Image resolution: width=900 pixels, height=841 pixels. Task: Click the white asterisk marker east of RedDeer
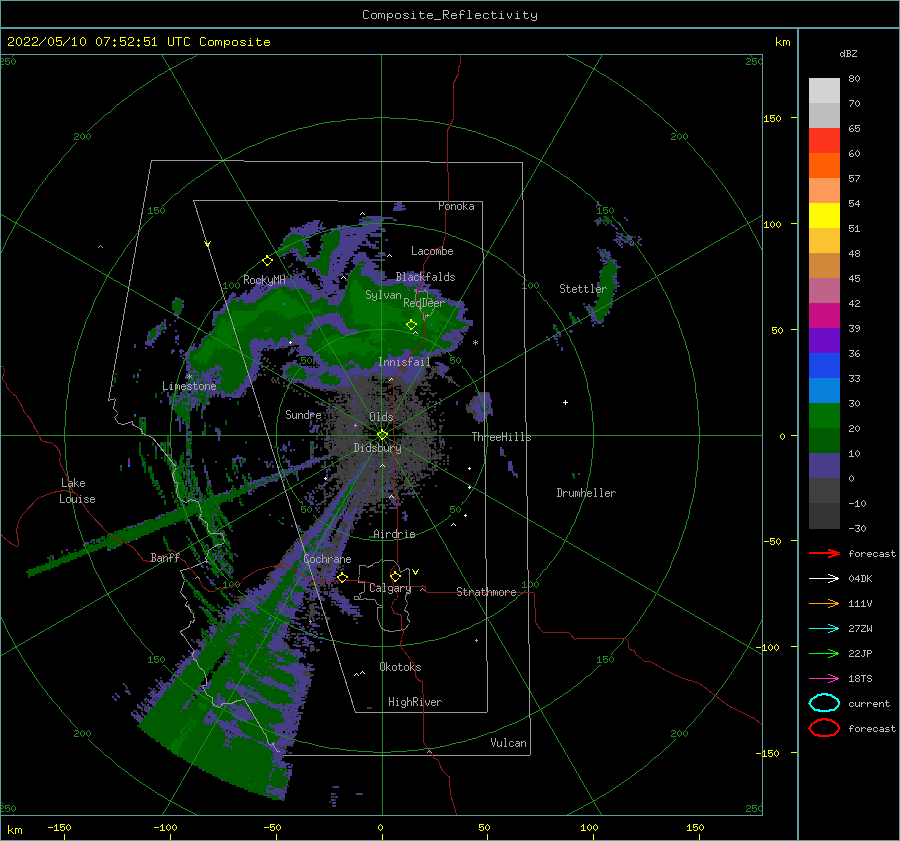coord(475,343)
